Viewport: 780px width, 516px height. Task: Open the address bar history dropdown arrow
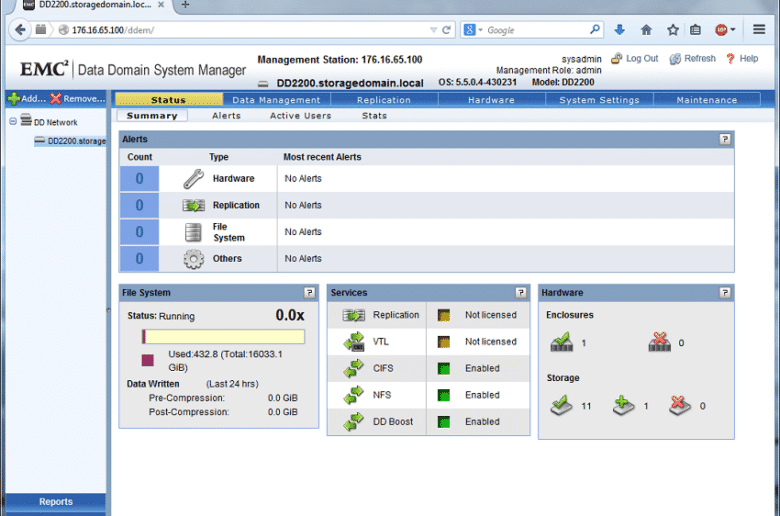[x=433, y=30]
